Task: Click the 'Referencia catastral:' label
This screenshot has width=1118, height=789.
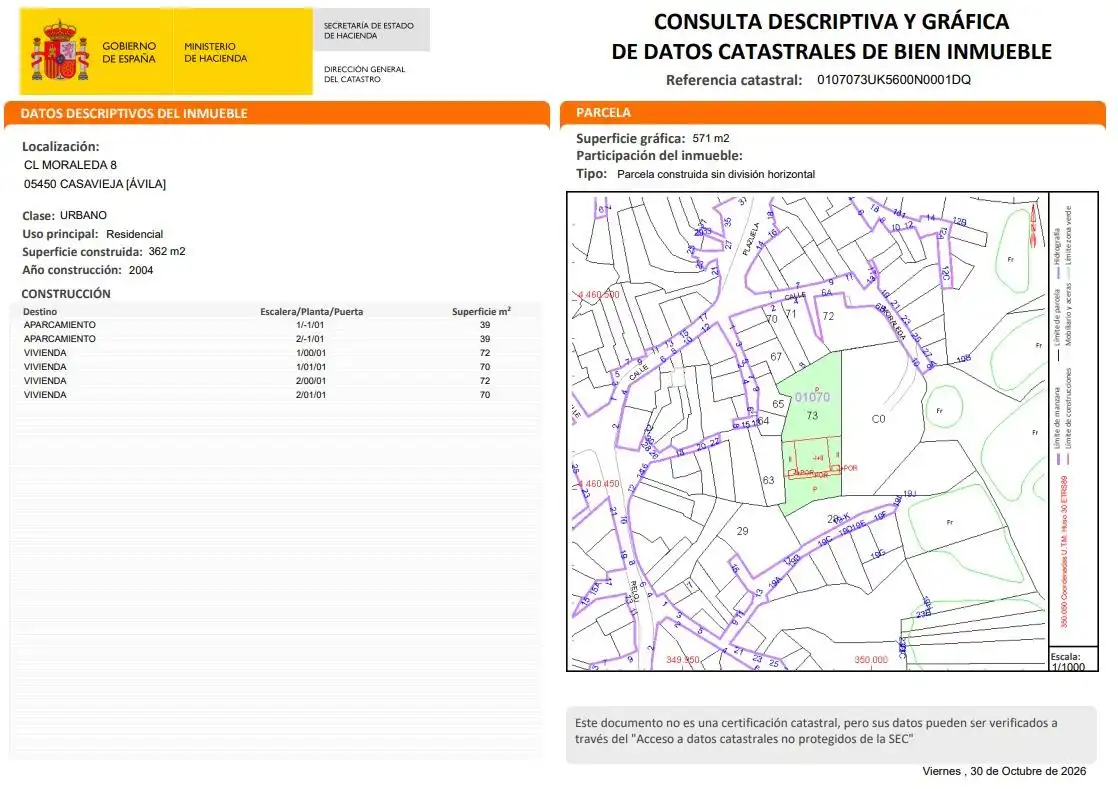Action: coord(734,80)
